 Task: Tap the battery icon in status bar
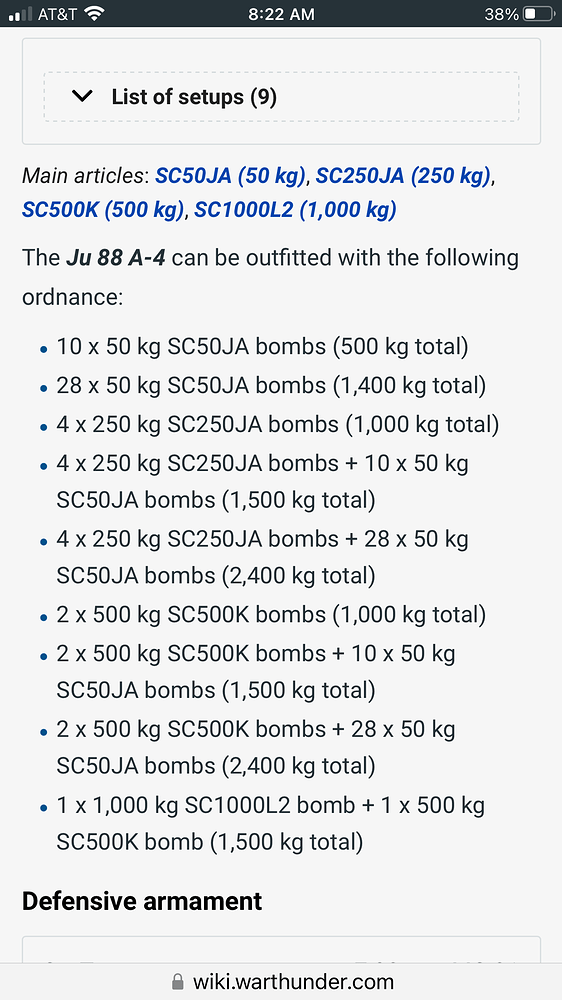tap(538, 14)
